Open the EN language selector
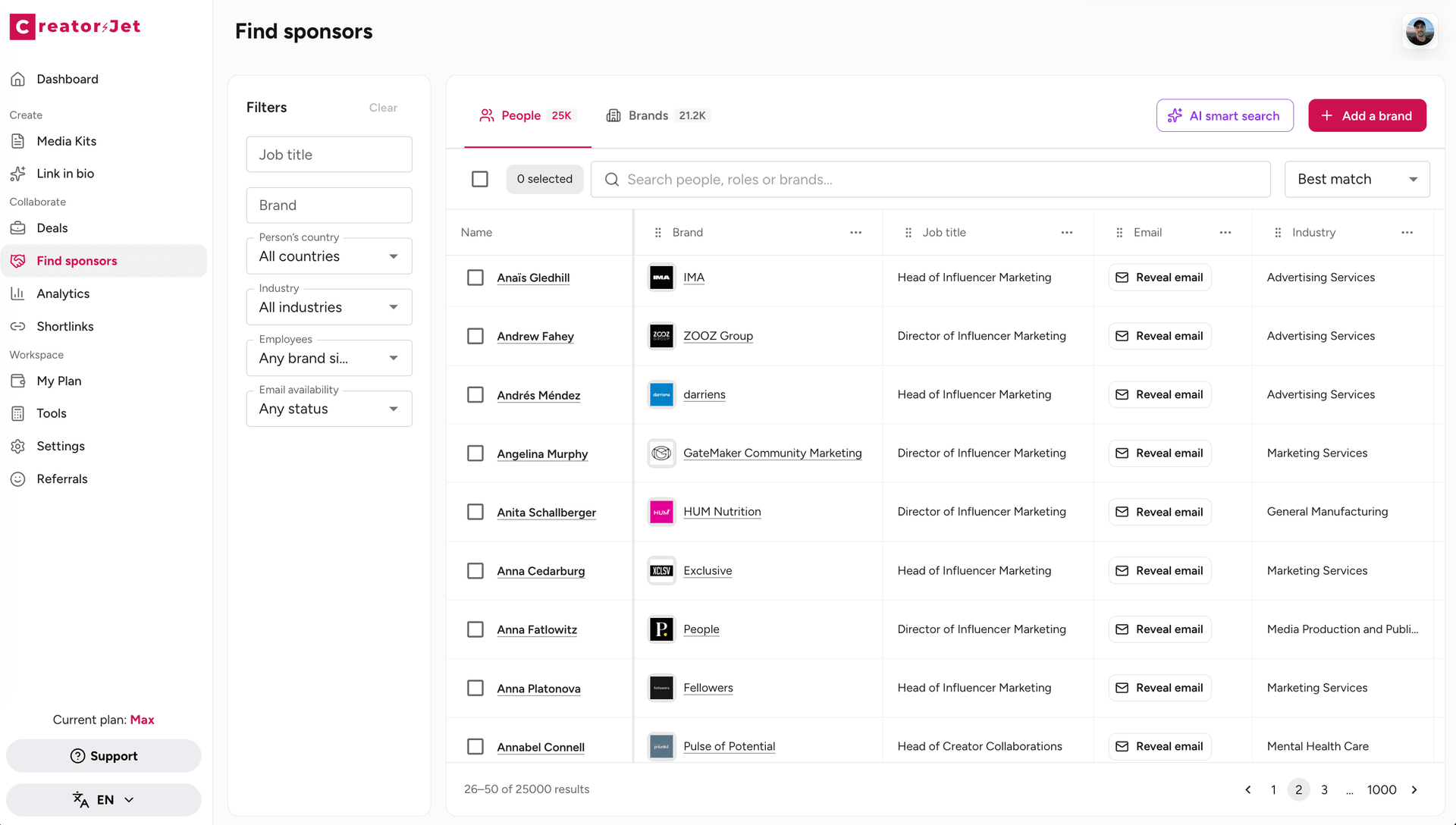The width and height of the screenshot is (1456, 825). tap(104, 799)
